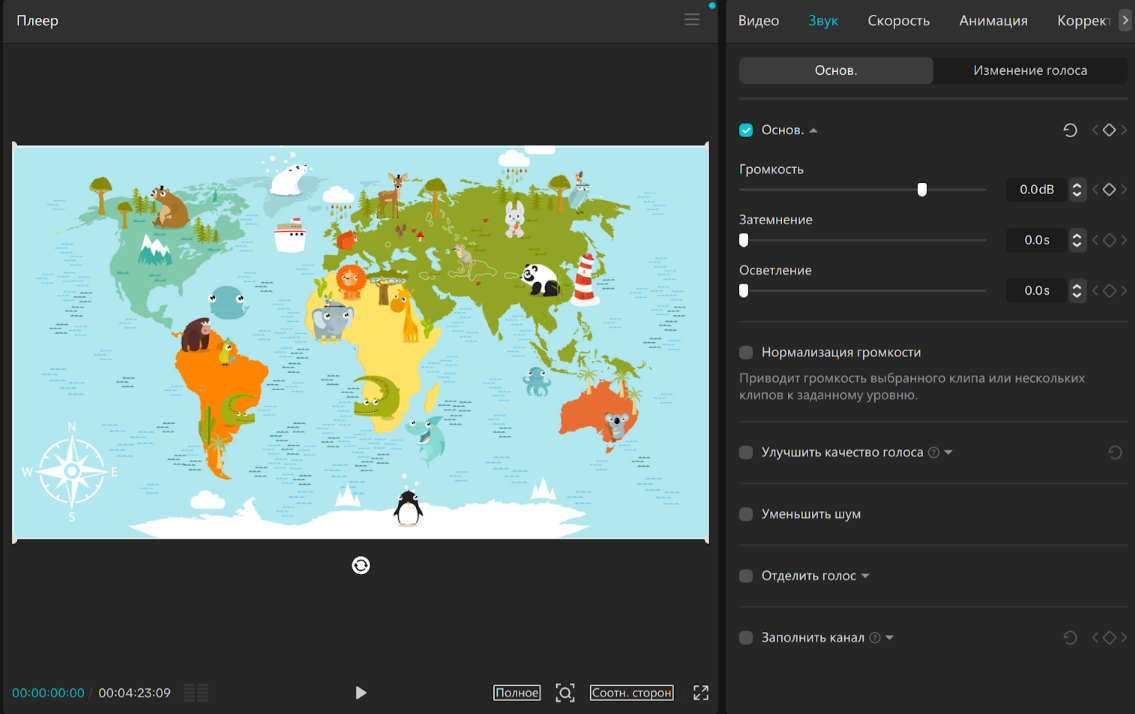Screen dimensions: 1135x714
Task: Switch to the Скорость tab
Action: click(x=898, y=21)
